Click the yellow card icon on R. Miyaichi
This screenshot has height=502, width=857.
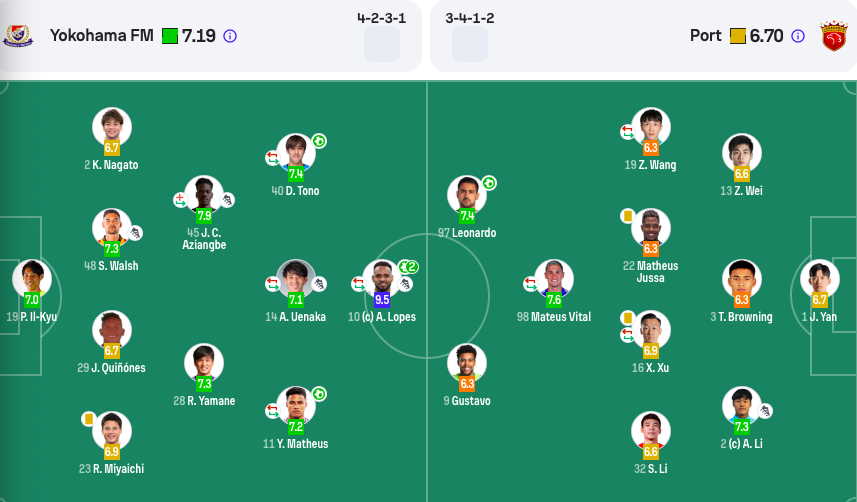(88, 419)
